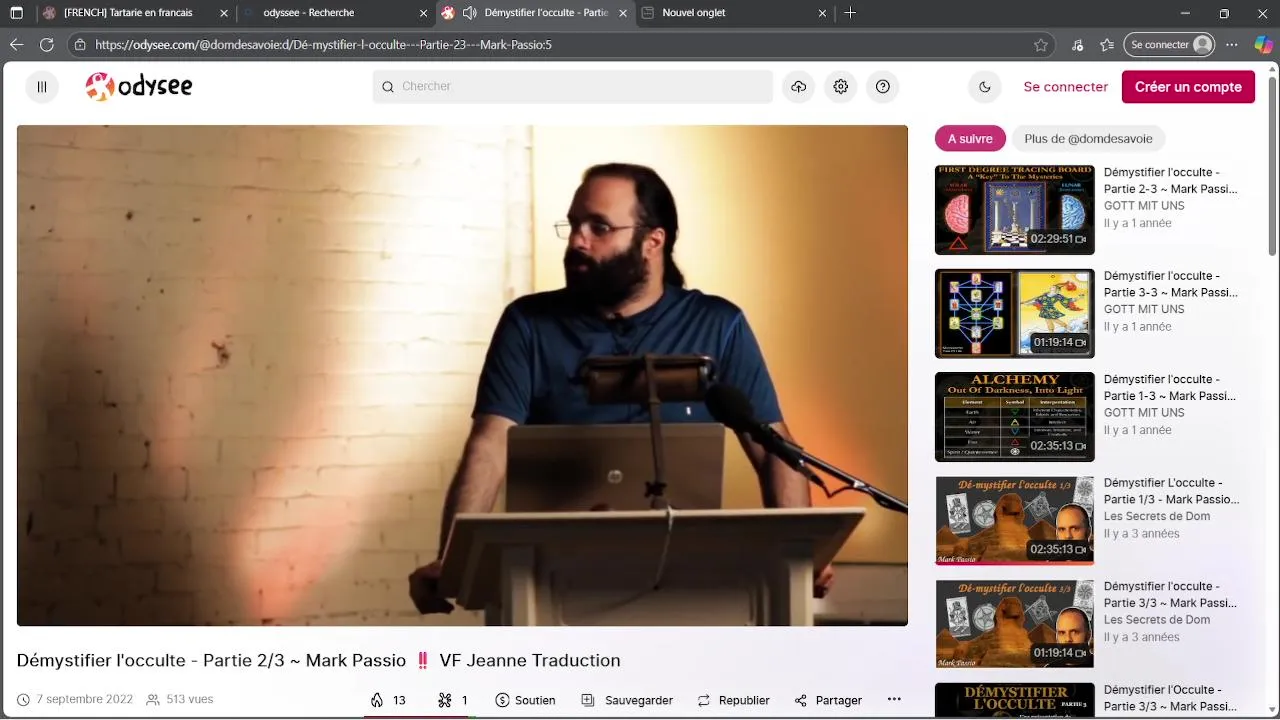Open thumbnail of First Degree Tracing Board video
The width and height of the screenshot is (1280, 720).
[x=1014, y=210]
